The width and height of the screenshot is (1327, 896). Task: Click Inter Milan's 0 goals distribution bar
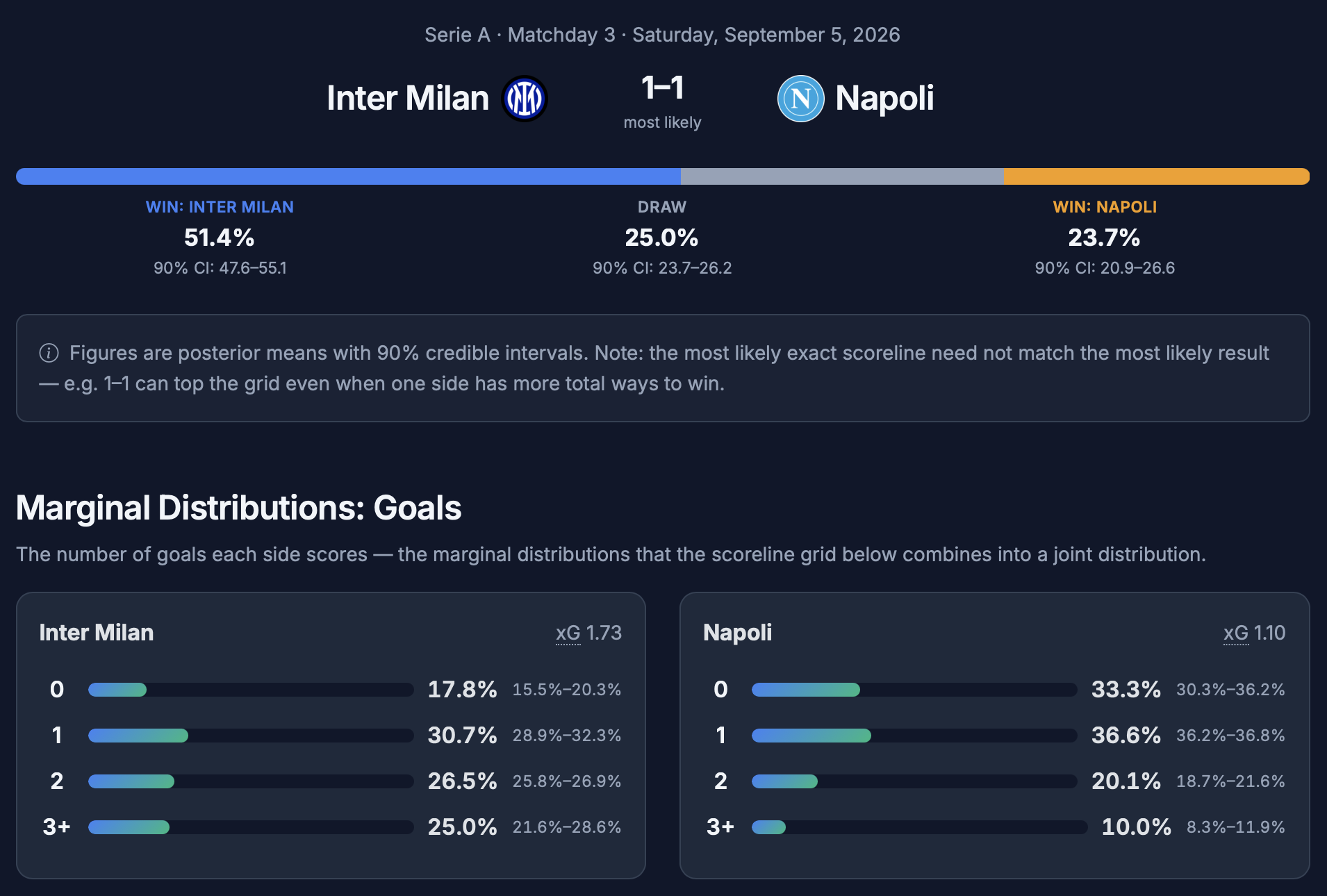(251, 690)
